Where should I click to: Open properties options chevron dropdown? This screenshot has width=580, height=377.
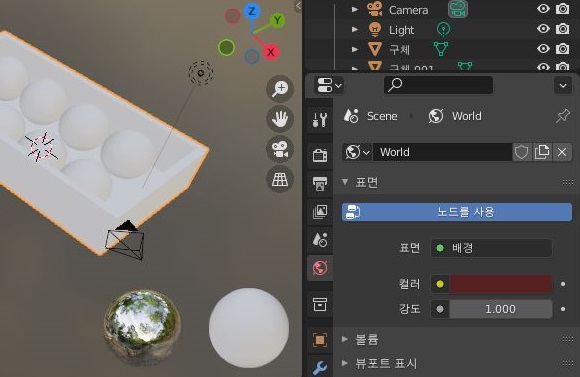click(563, 85)
